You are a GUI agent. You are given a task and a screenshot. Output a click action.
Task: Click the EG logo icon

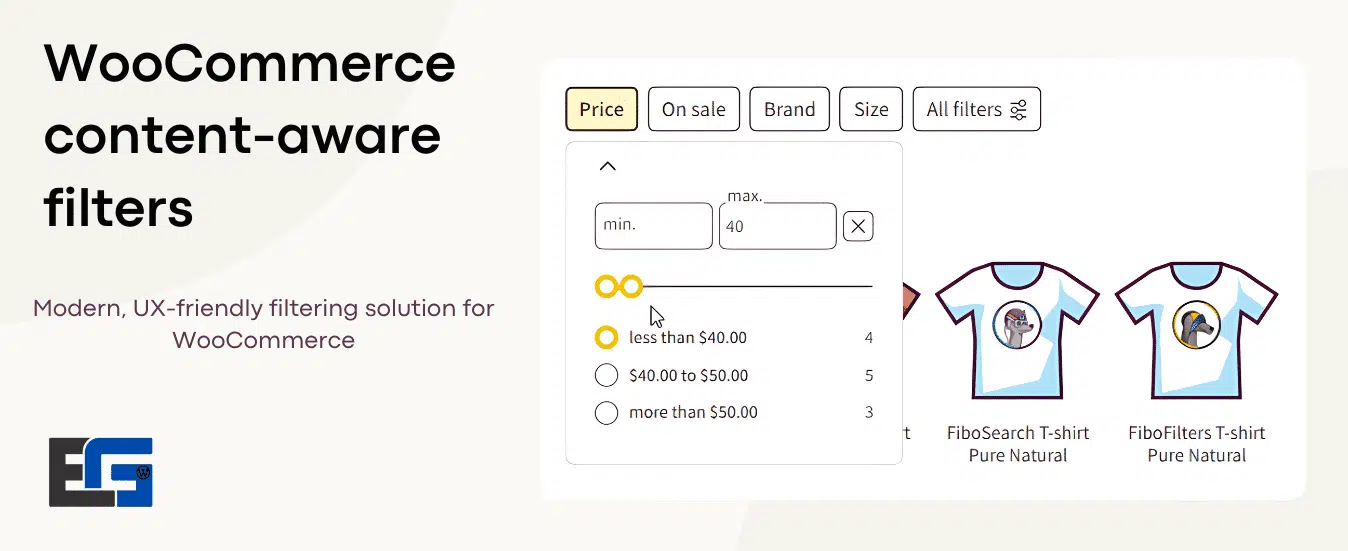coord(100,471)
